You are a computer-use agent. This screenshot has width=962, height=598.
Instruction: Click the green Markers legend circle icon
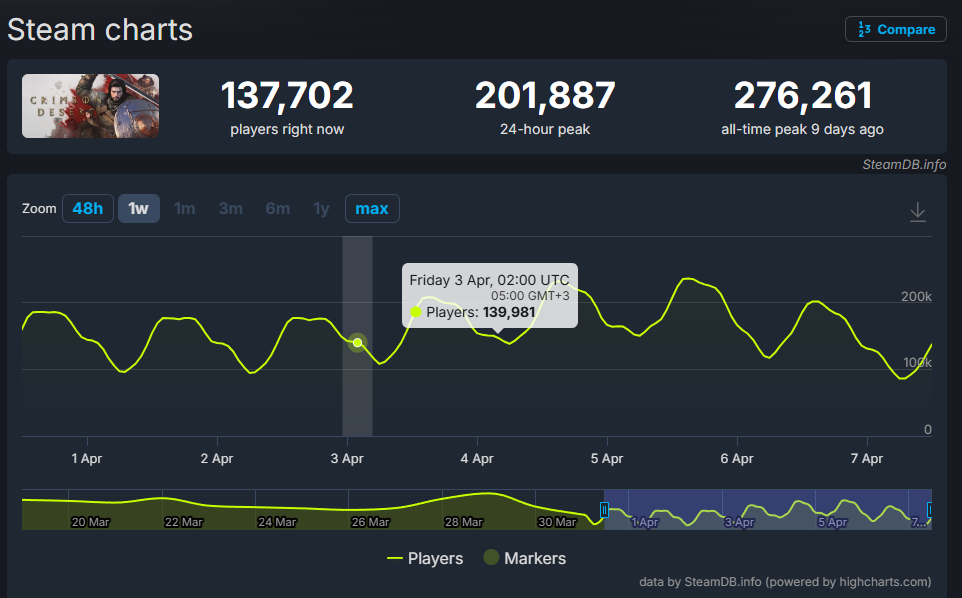490,558
